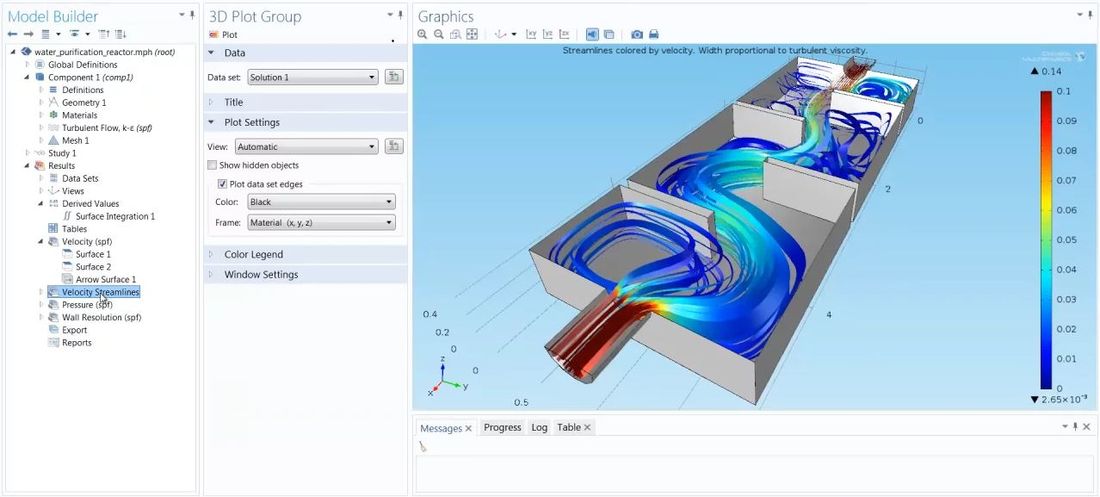Open default view dropdown arrow in Graphics toolbar
The height and width of the screenshot is (497, 1100).
tap(514, 34)
